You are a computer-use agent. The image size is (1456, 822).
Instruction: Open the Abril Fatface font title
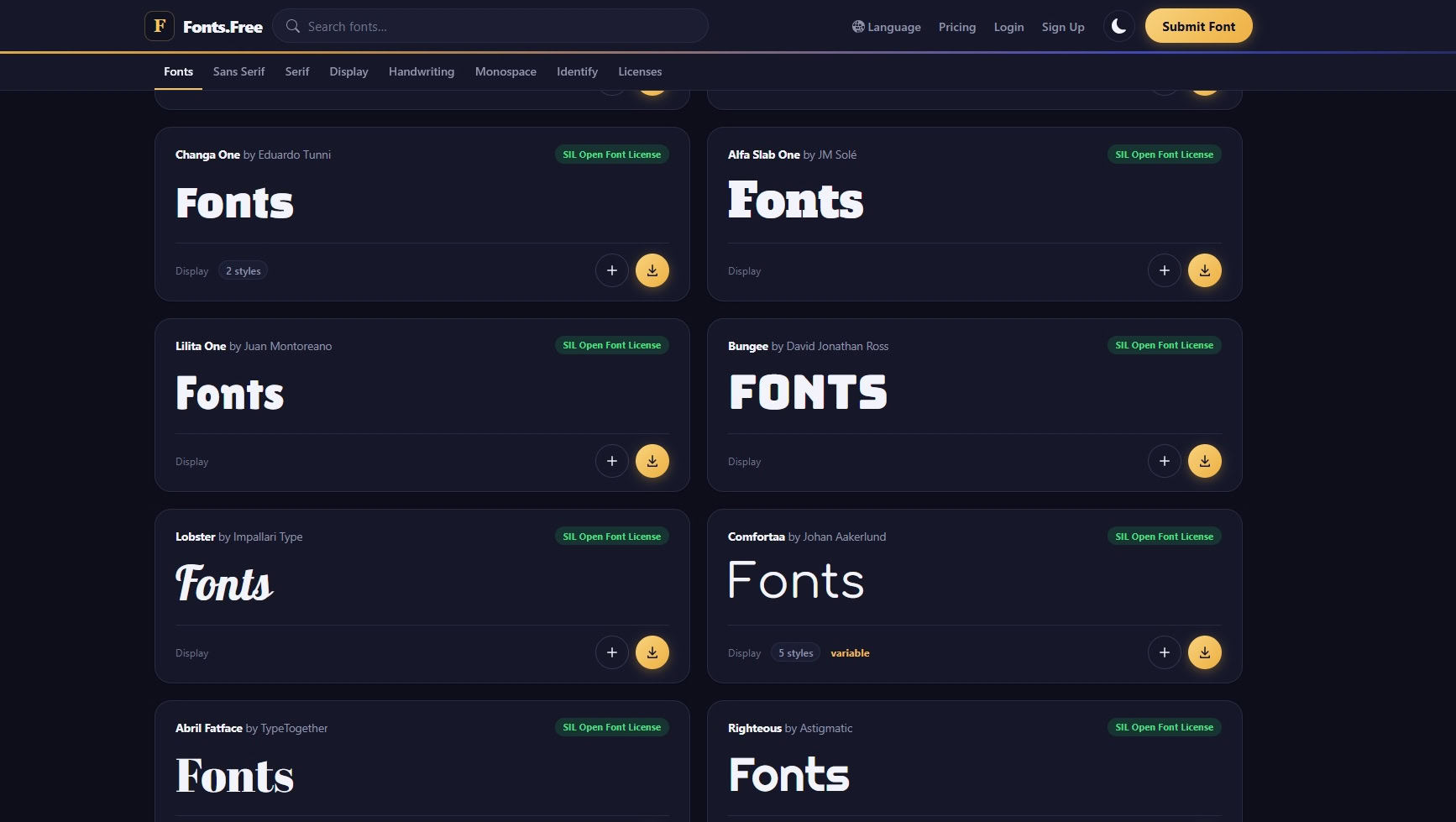point(208,728)
